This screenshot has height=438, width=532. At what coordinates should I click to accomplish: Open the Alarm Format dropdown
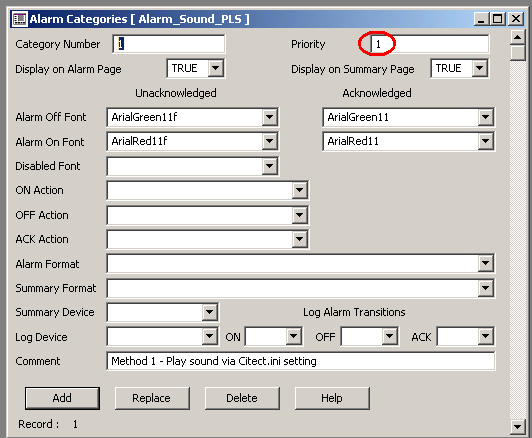[486, 263]
